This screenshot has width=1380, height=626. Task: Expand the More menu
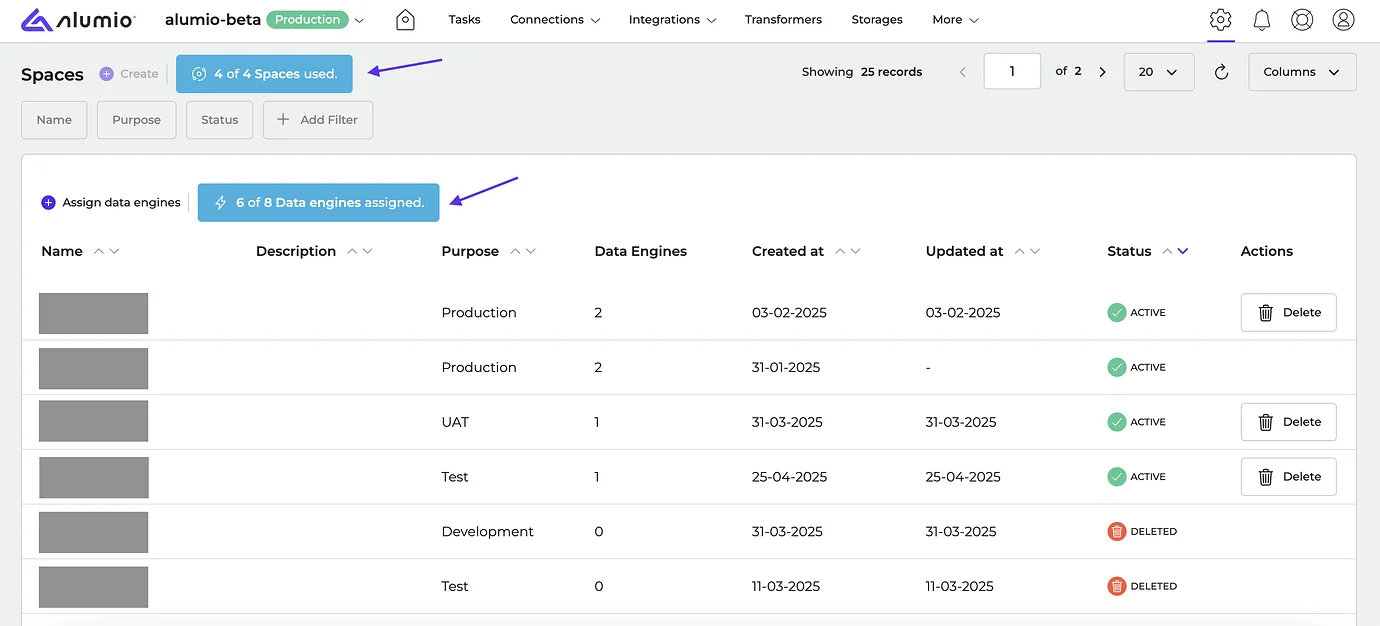(955, 20)
